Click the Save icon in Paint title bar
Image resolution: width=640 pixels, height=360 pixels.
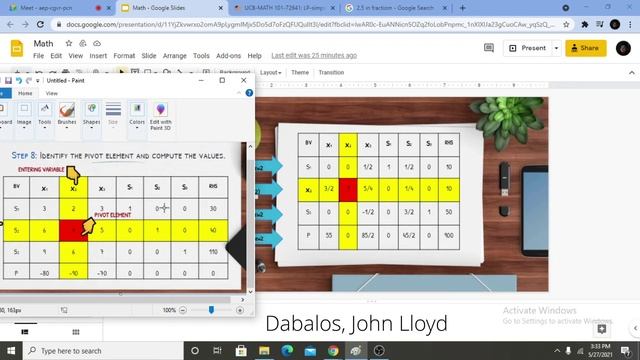click(x=8, y=80)
